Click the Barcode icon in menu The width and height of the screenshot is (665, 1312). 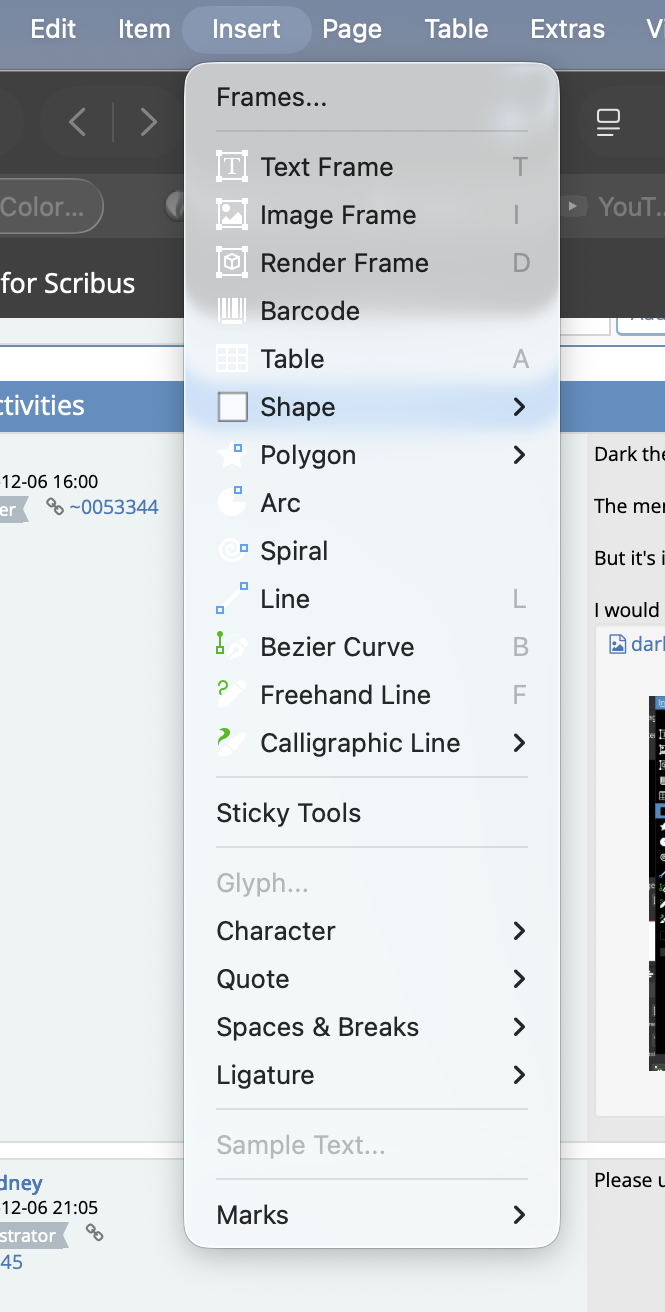point(232,311)
